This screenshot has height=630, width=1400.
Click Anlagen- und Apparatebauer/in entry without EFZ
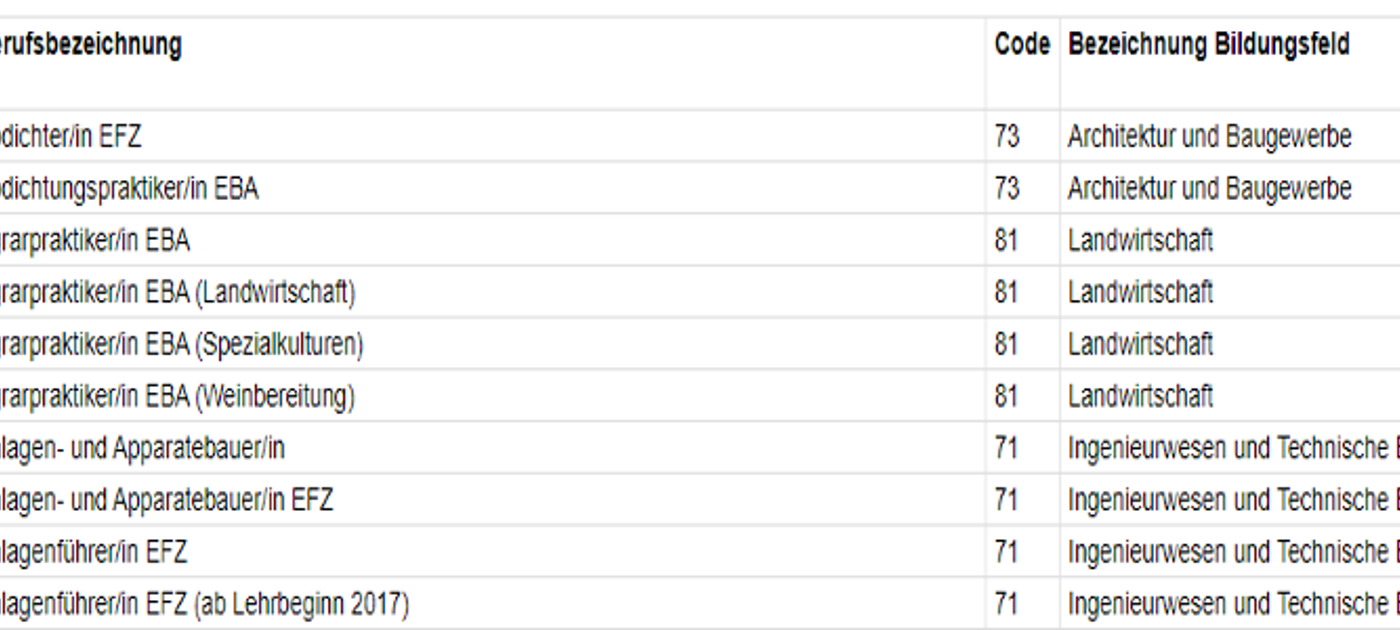(x=142, y=449)
